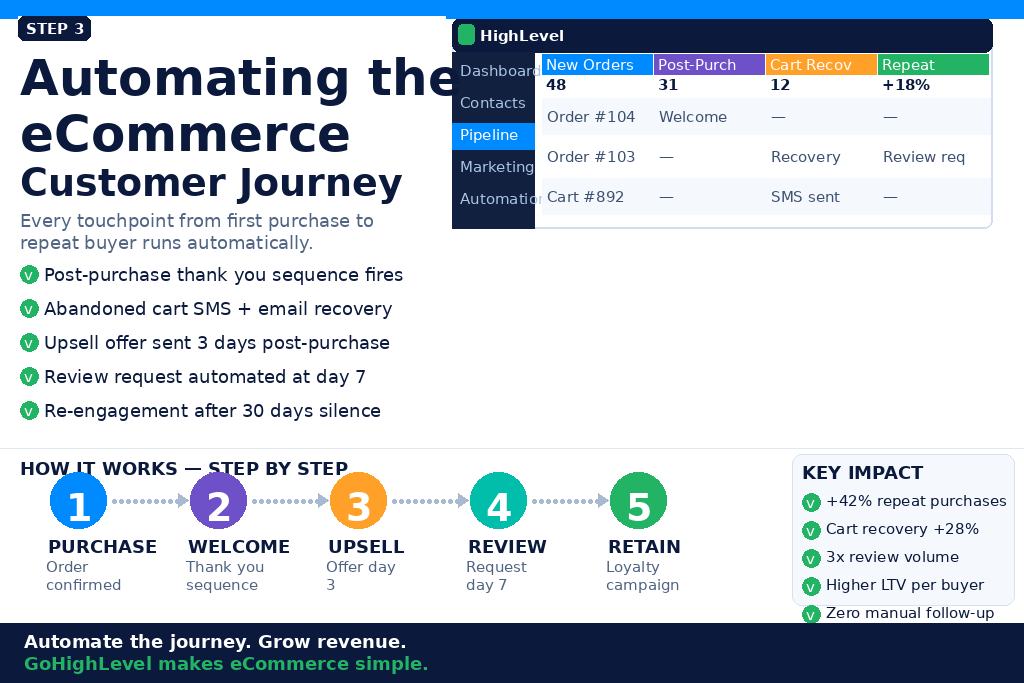Select the Repeat column header
The height and width of the screenshot is (683, 1024).
tap(933, 65)
